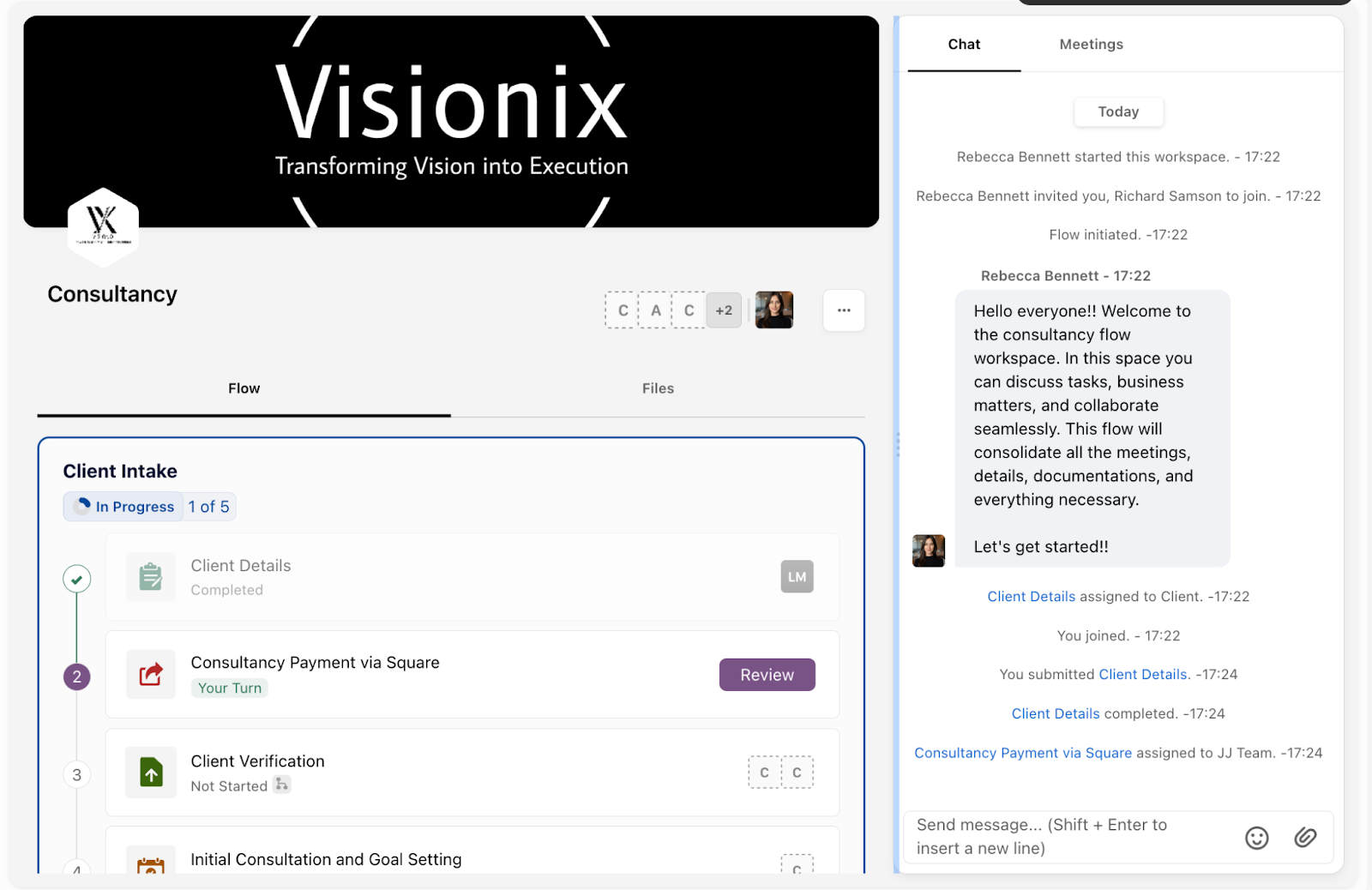The image size is (1372, 890).
Task: Click the Today date pill in chat
Action: click(1118, 111)
